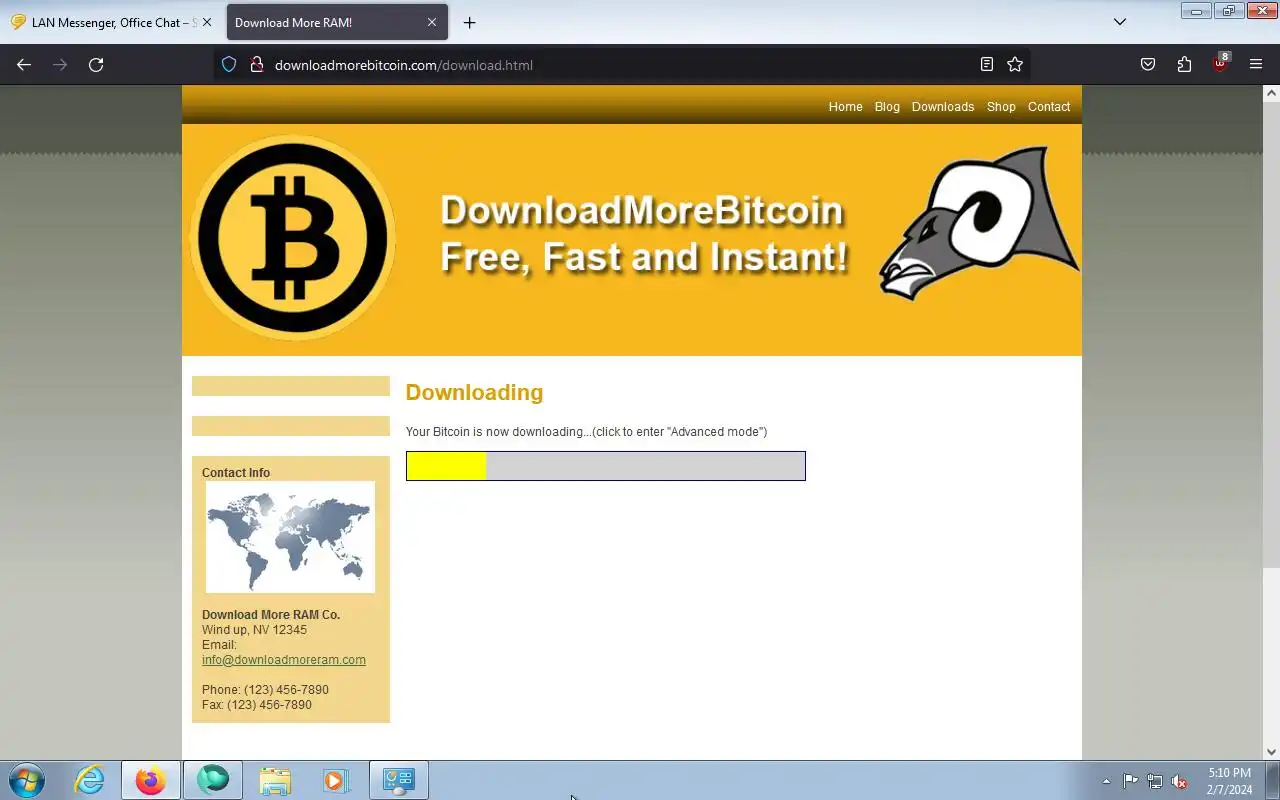Show hidden system tray icons arrow

[x=1106, y=781]
